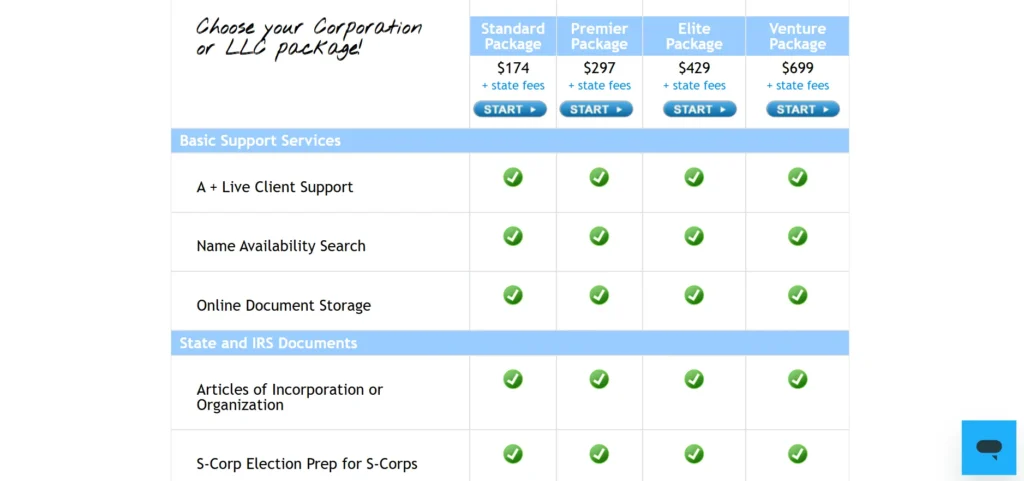Click '+ state fees' link under $699
Viewport: 1024px width, 481px height.
coord(797,86)
